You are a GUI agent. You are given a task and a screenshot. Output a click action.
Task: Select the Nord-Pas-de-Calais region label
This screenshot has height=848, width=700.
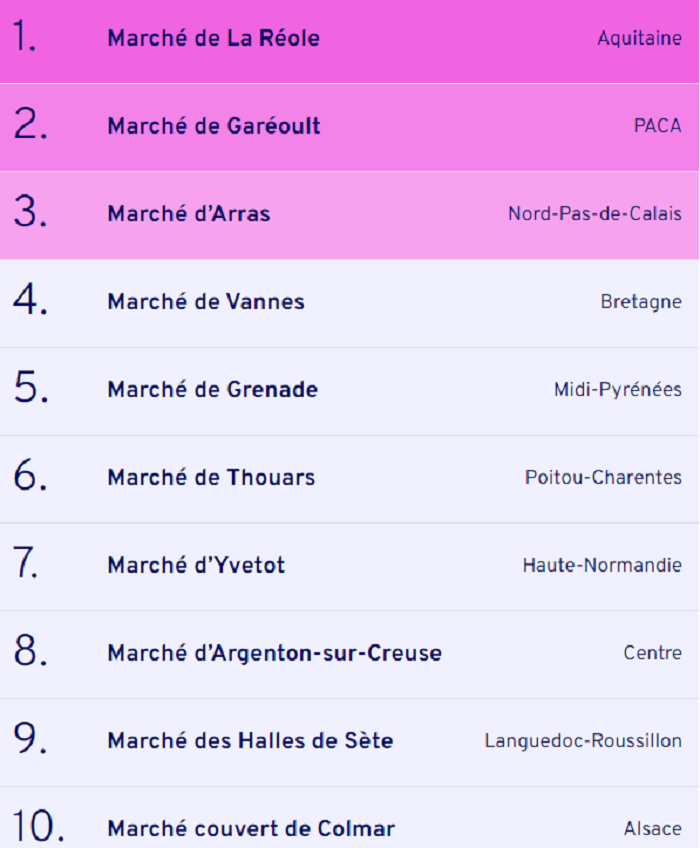[595, 214]
